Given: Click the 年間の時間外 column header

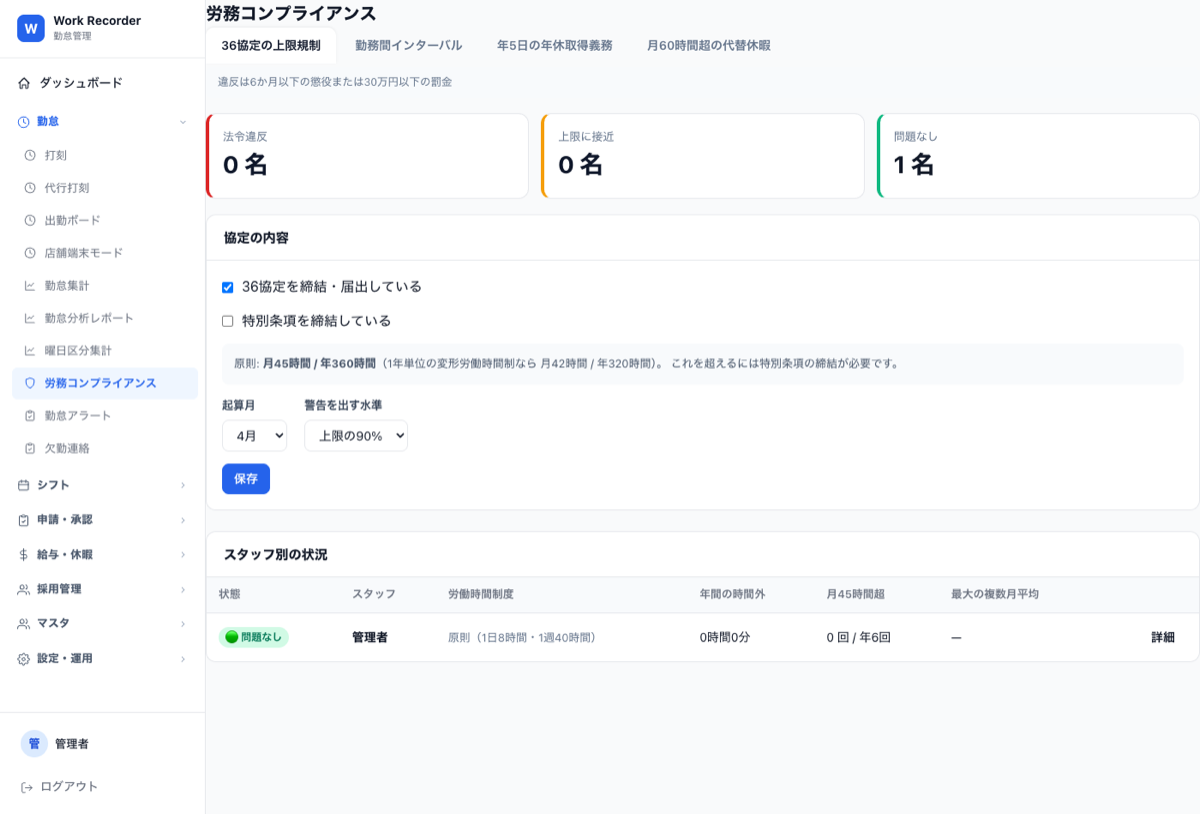Looking at the screenshot, I should tap(732, 594).
